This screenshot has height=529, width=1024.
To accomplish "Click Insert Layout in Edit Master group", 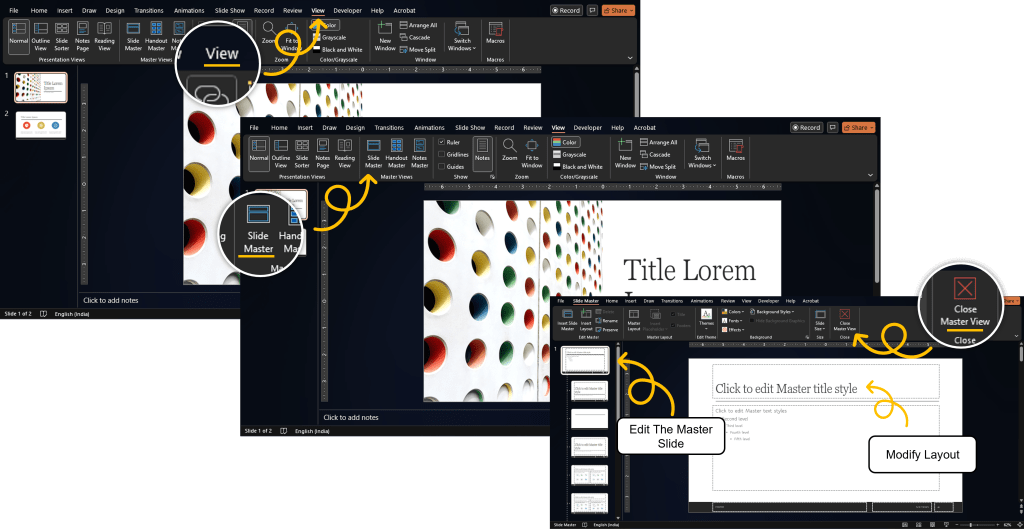I will (x=586, y=319).
